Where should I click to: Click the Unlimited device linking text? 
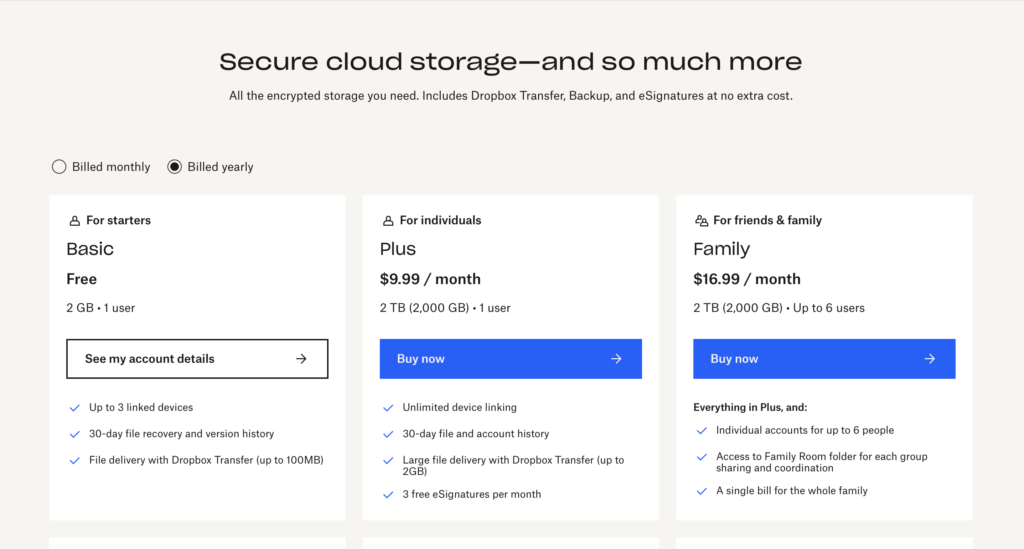point(460,407)
